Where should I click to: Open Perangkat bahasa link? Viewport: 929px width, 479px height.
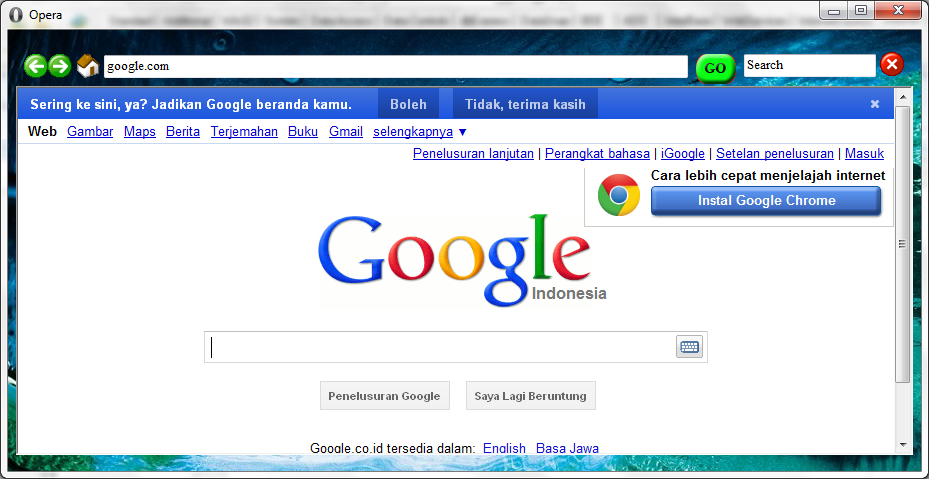(597, 154)
